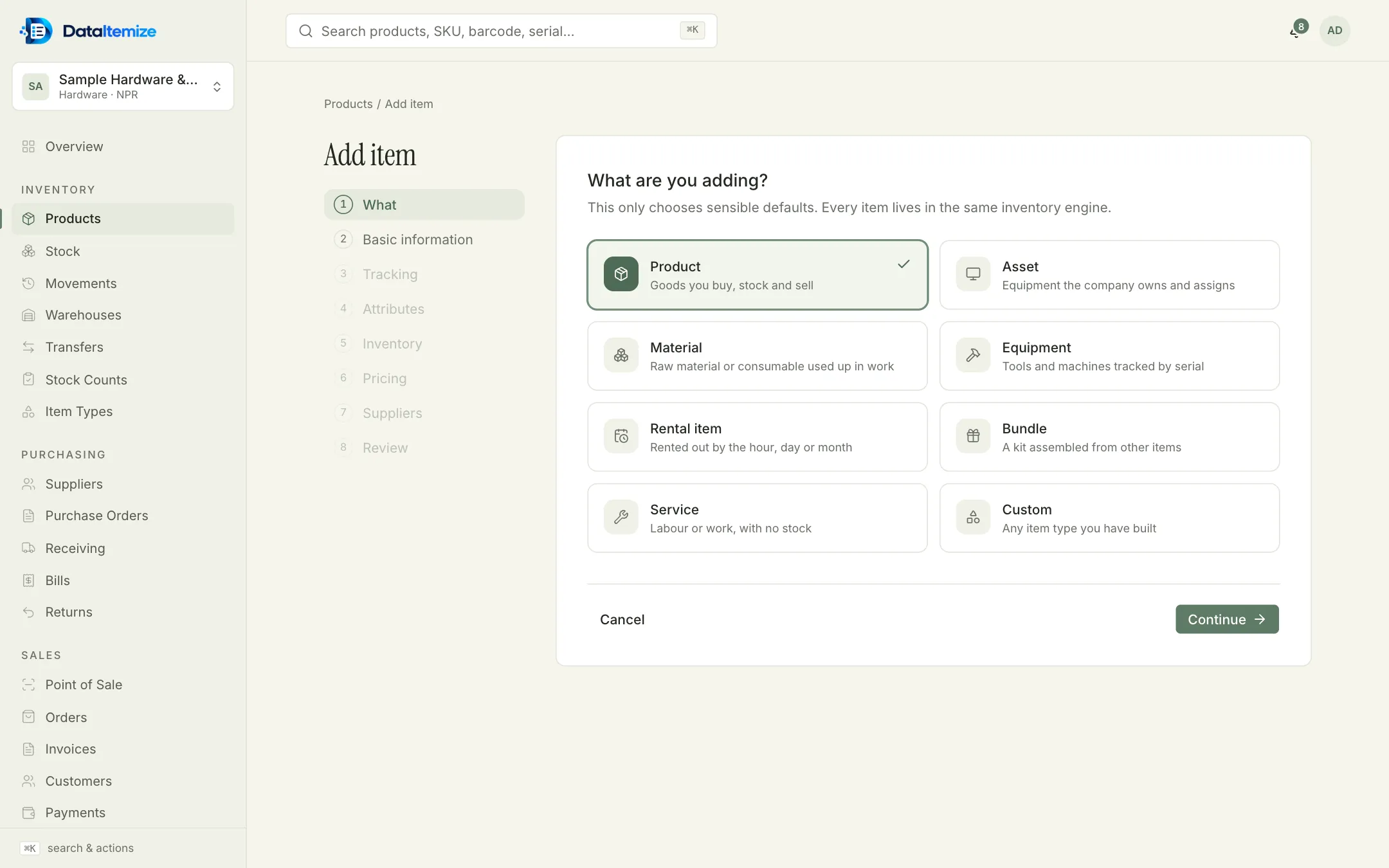
Task: Click the Cancel button
Action: click(622, 619)
